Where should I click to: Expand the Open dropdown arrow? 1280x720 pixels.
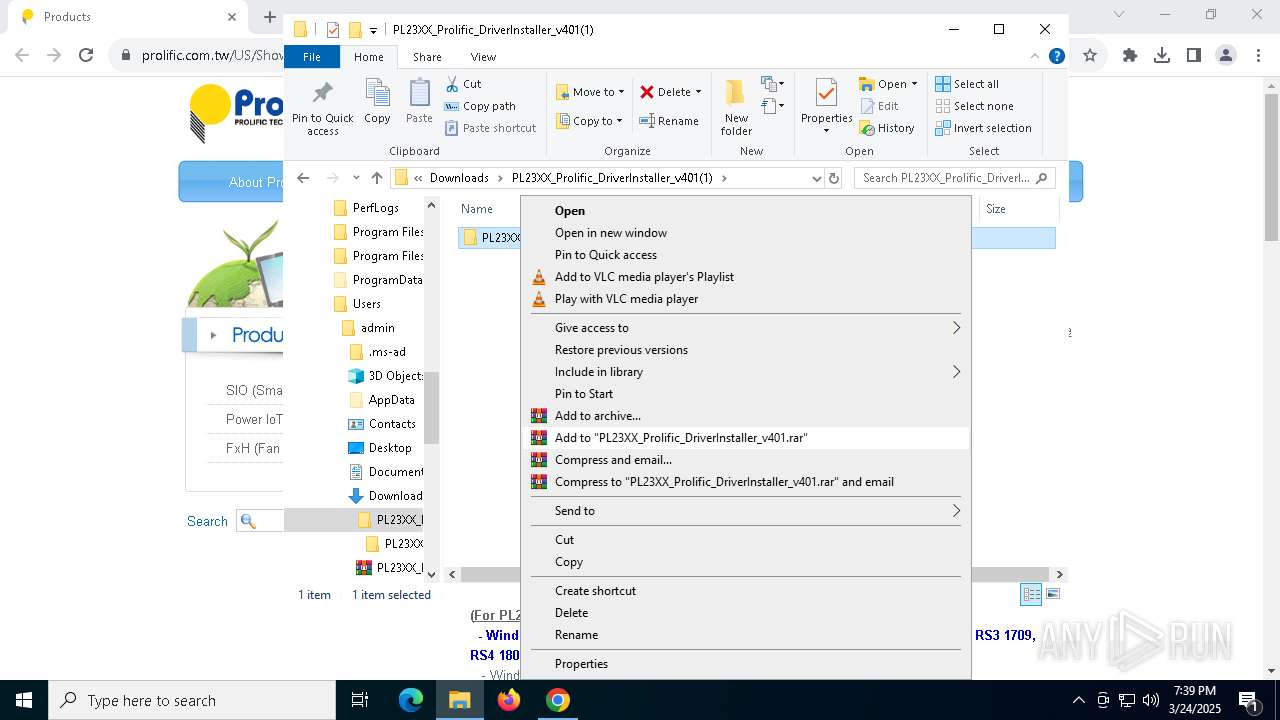pyautogui.click(x=914, y=84)
